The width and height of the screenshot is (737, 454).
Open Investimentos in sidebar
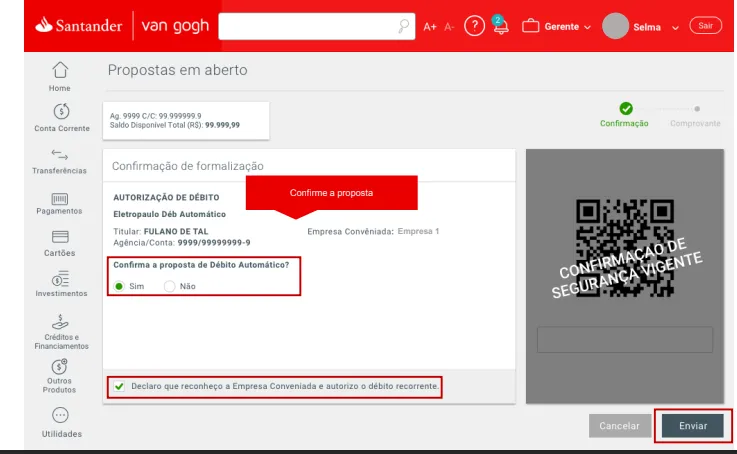pyautogui.click(x=60, y=278)
